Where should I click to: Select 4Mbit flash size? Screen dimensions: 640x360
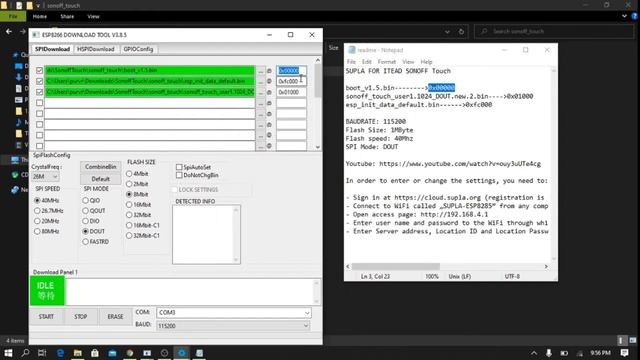point(129,173)
